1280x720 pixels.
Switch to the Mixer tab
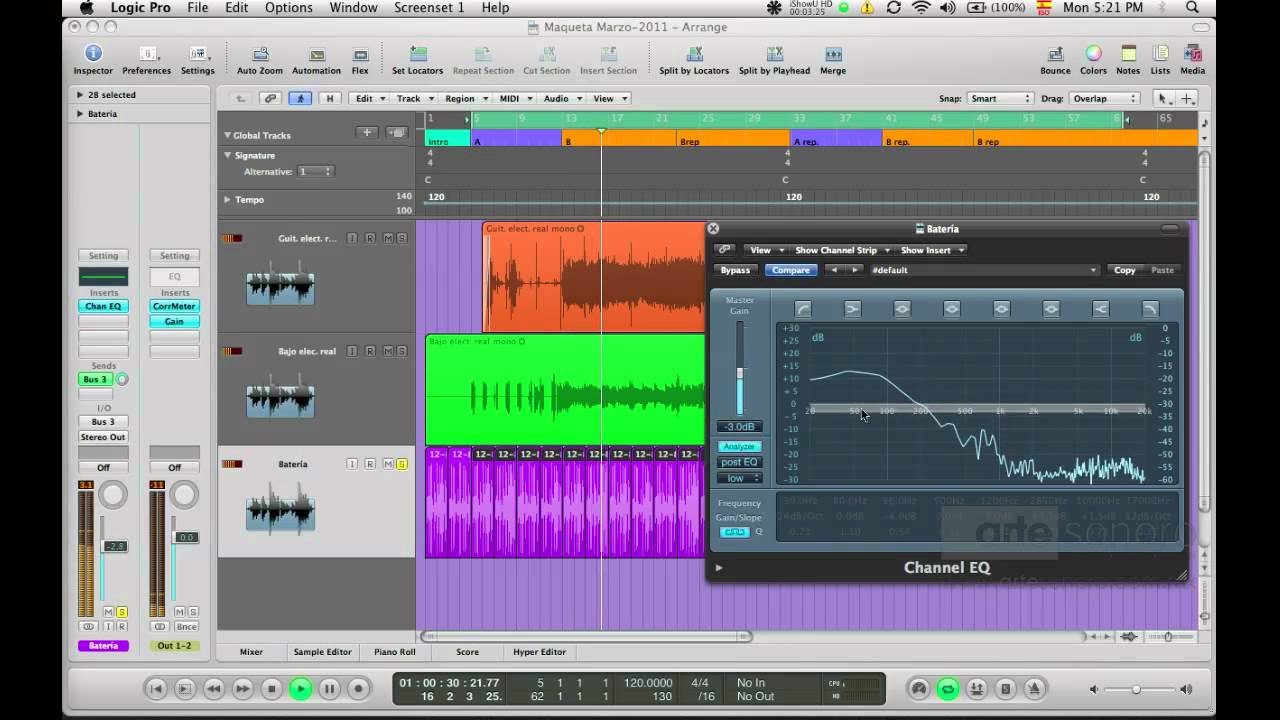pos(251,652)
